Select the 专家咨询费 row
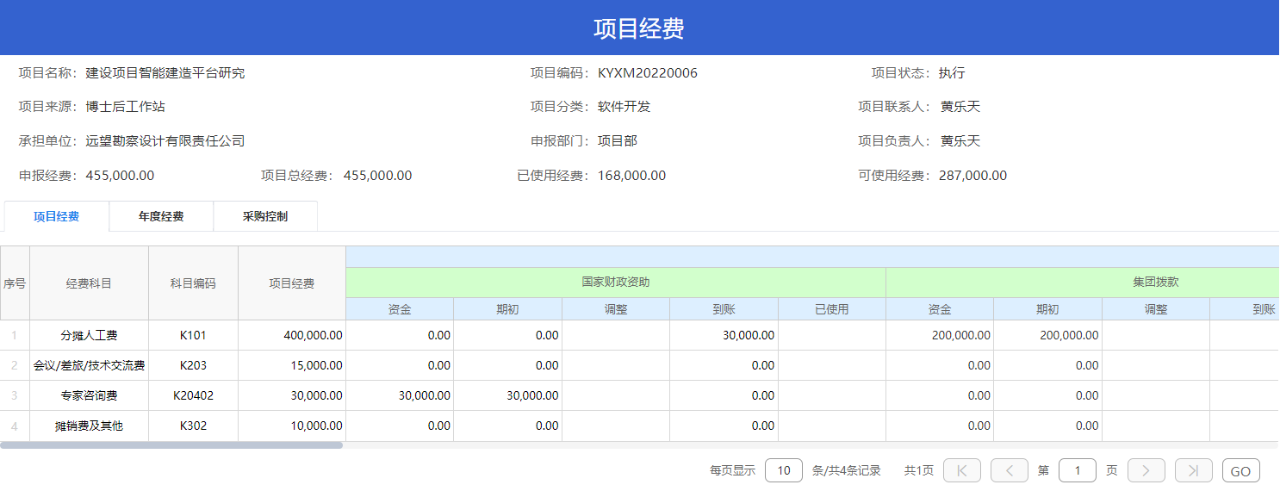 click(640, 395)
